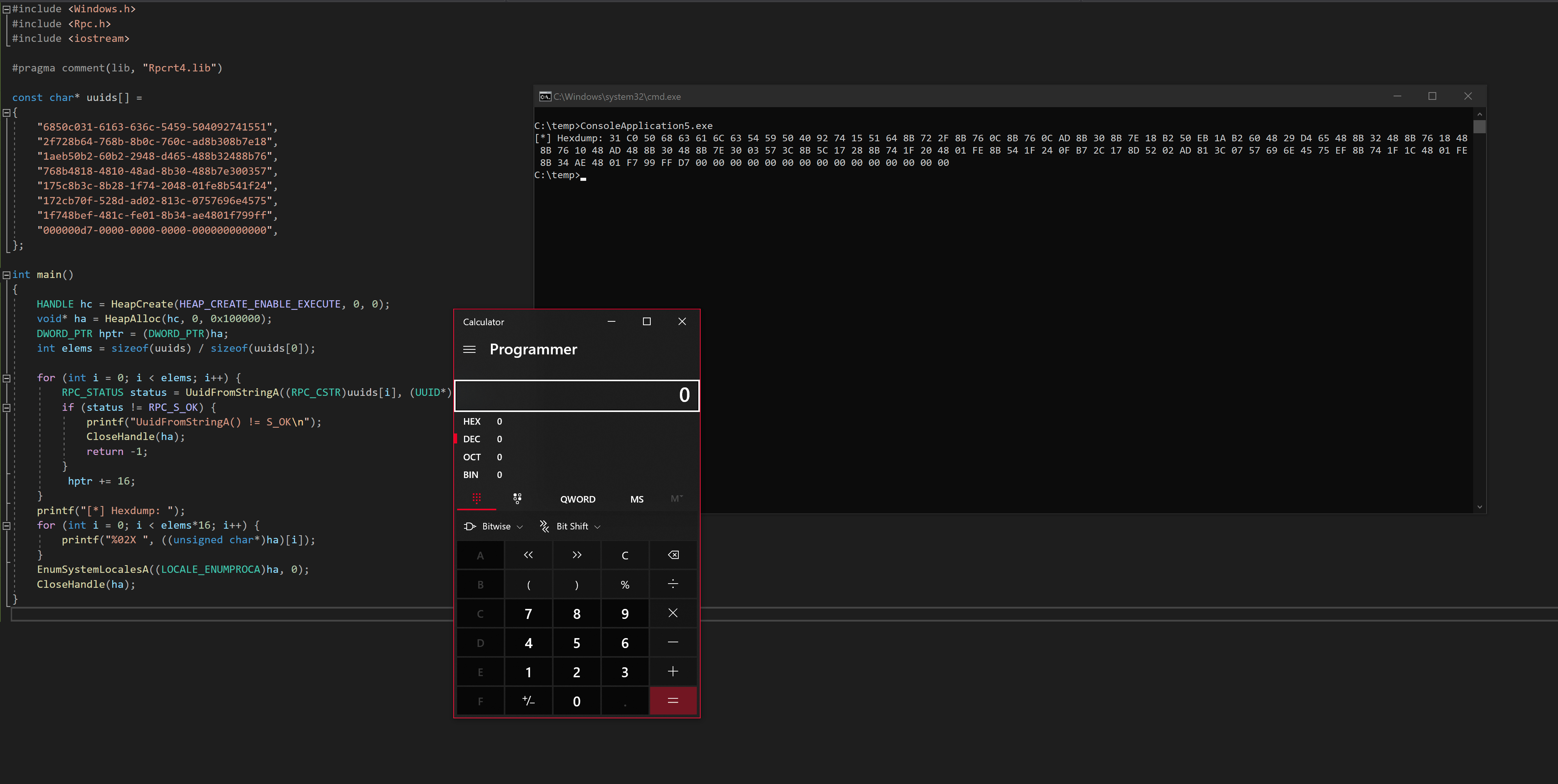This screenshot has width=1558, height=784.
Task: Open the Bit Shift options dropdown
Action: (570, 526)
